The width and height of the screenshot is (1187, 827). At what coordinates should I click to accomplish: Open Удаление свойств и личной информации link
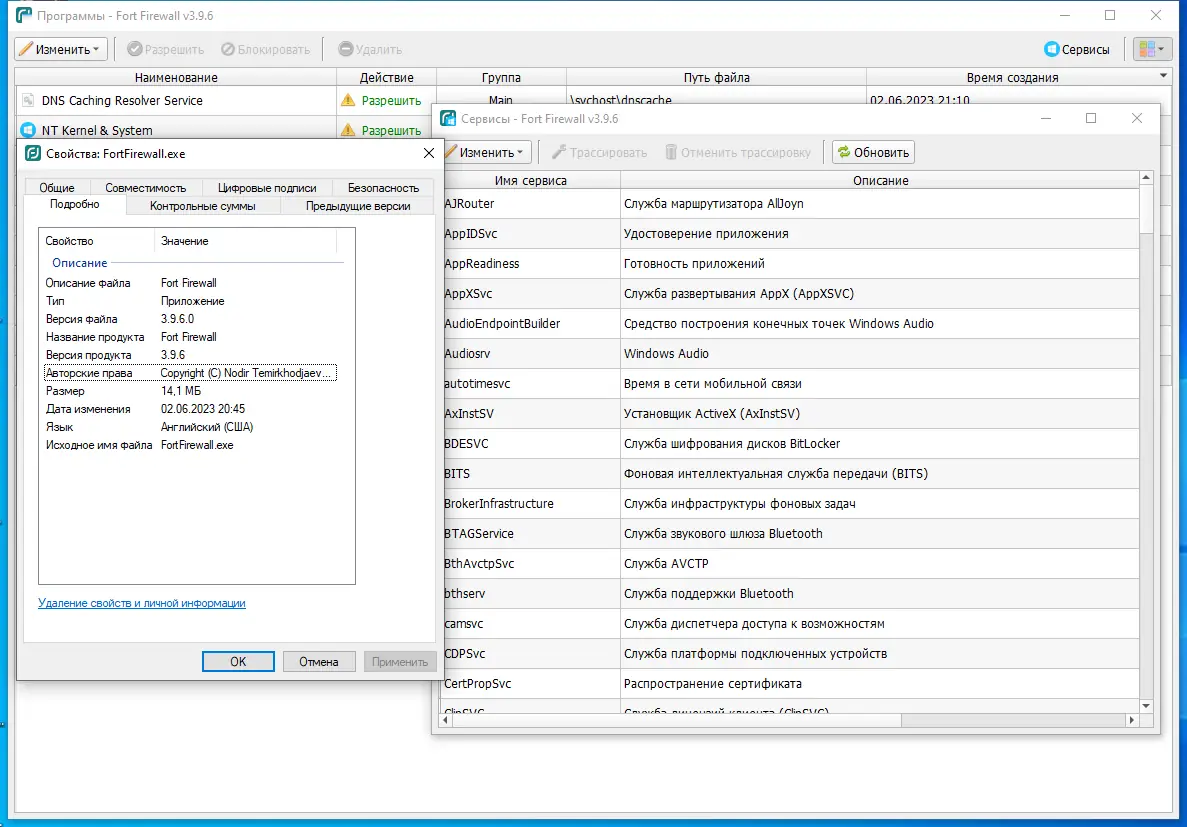(x=142, y=603)
